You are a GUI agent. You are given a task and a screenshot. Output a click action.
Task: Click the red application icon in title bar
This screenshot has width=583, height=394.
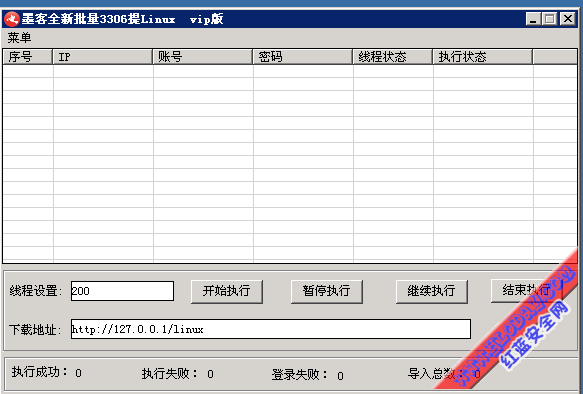12,19
